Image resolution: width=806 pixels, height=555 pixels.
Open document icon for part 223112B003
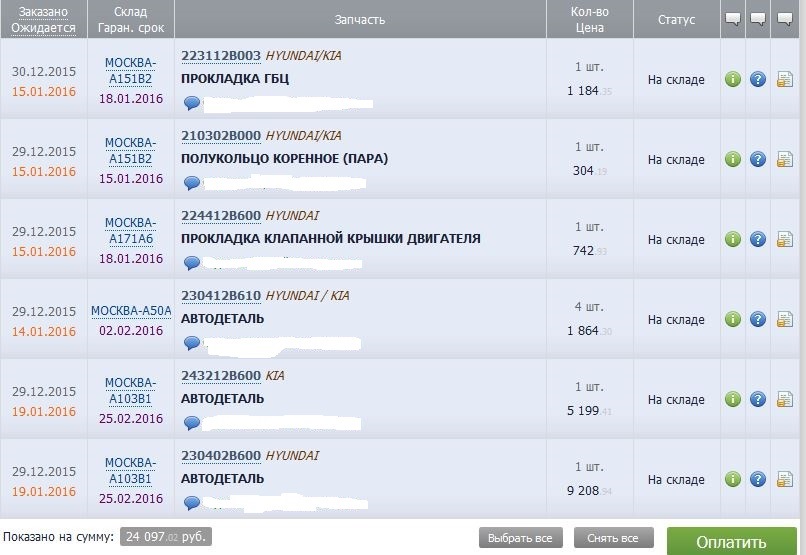(785, 79)
